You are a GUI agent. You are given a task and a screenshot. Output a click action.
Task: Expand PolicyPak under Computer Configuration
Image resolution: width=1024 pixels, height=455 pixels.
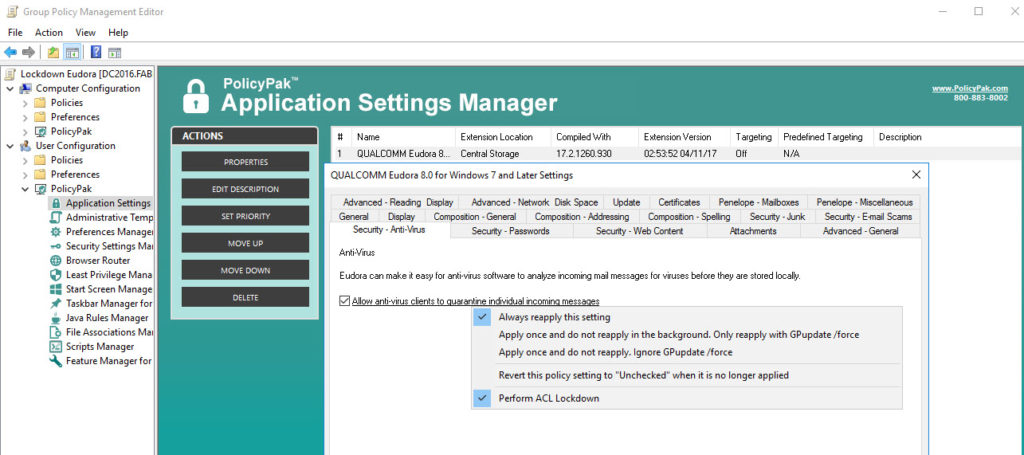click(x=25, y=131)
